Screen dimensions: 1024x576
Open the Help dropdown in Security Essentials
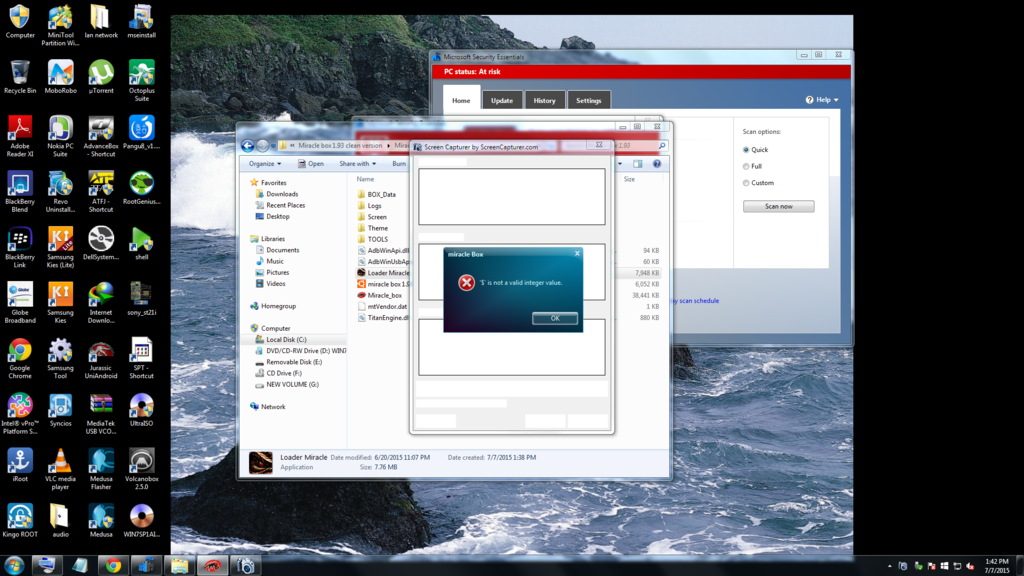point(822,100)
